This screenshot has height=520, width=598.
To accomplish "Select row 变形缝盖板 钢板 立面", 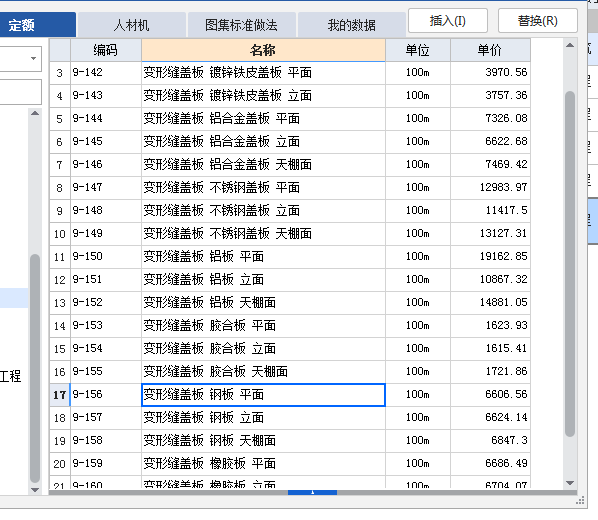I will point(290,417).
